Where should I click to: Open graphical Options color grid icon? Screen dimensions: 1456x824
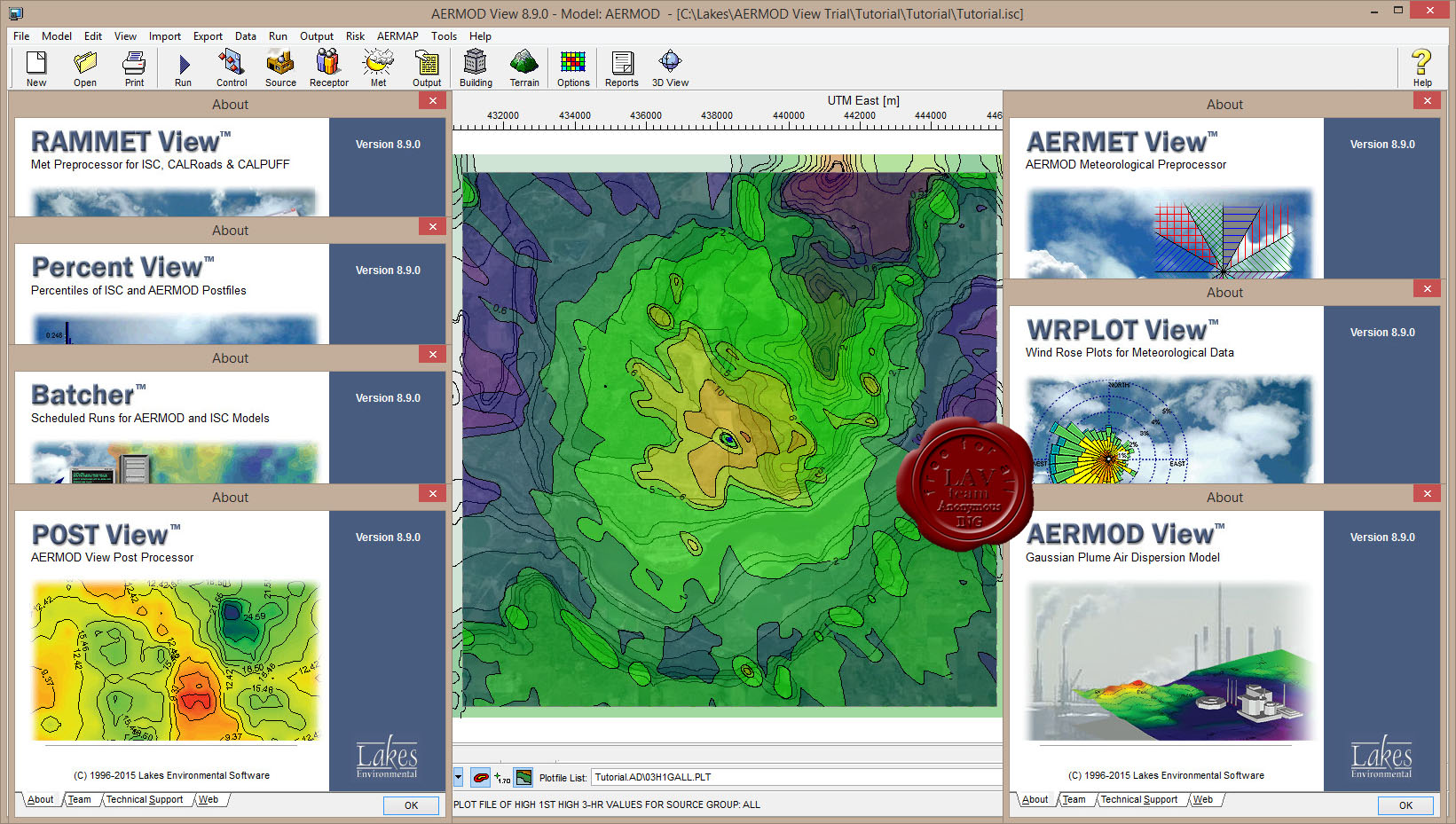(573, 68)
